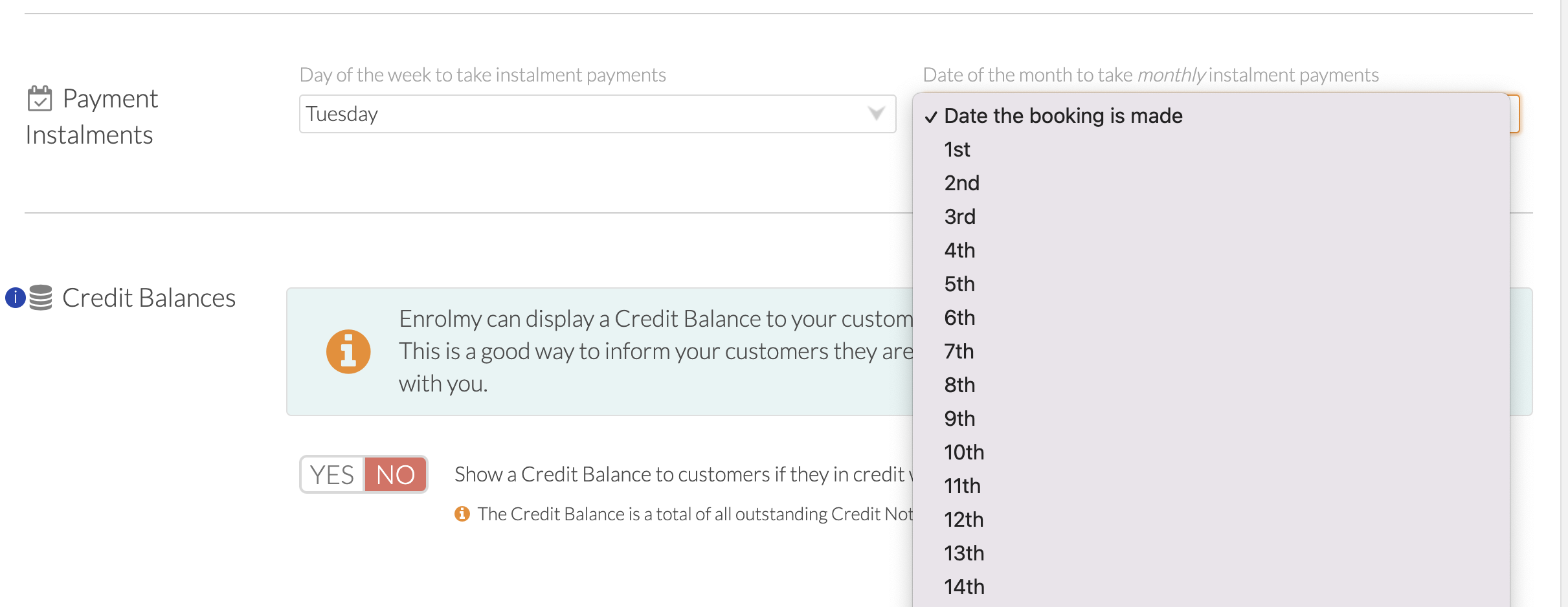The width and height of the screenshot is (1568, 607).
Task: Click the checkmark beside Date the booking is made
Action: [931, 116]
